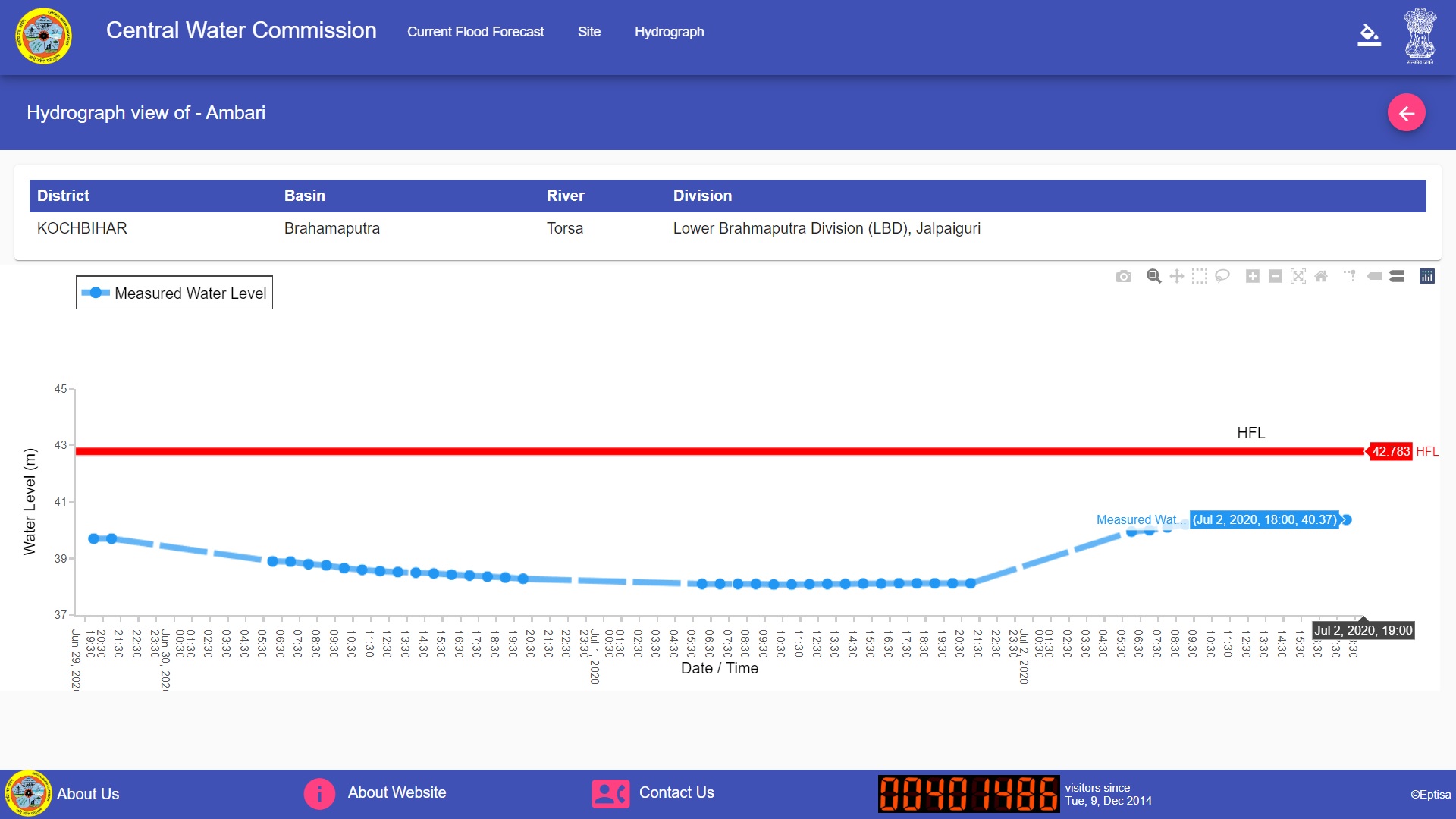Download plot as PNG camera icon
This screenshot has width=1456, height=819.
(1124, 277)
